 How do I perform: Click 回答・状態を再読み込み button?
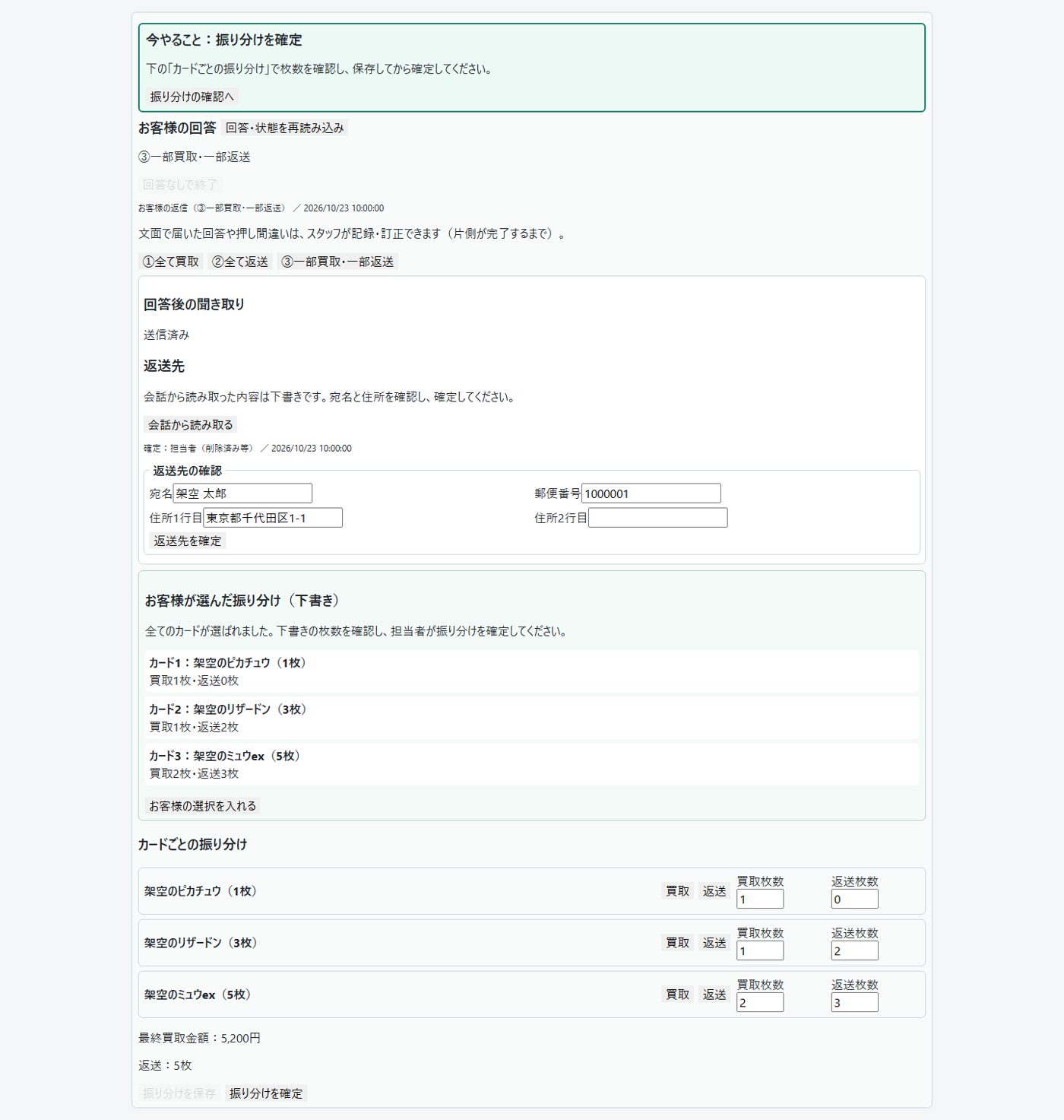285,128
